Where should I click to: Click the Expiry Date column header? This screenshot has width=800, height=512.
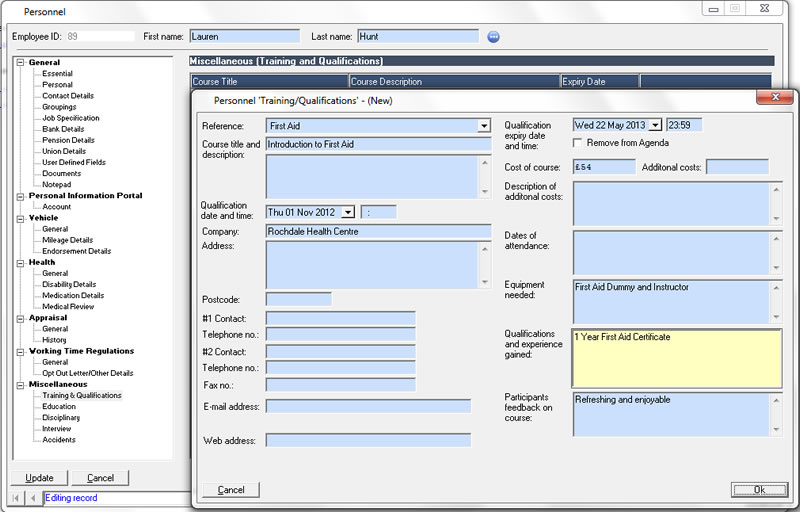coord(598,82)
